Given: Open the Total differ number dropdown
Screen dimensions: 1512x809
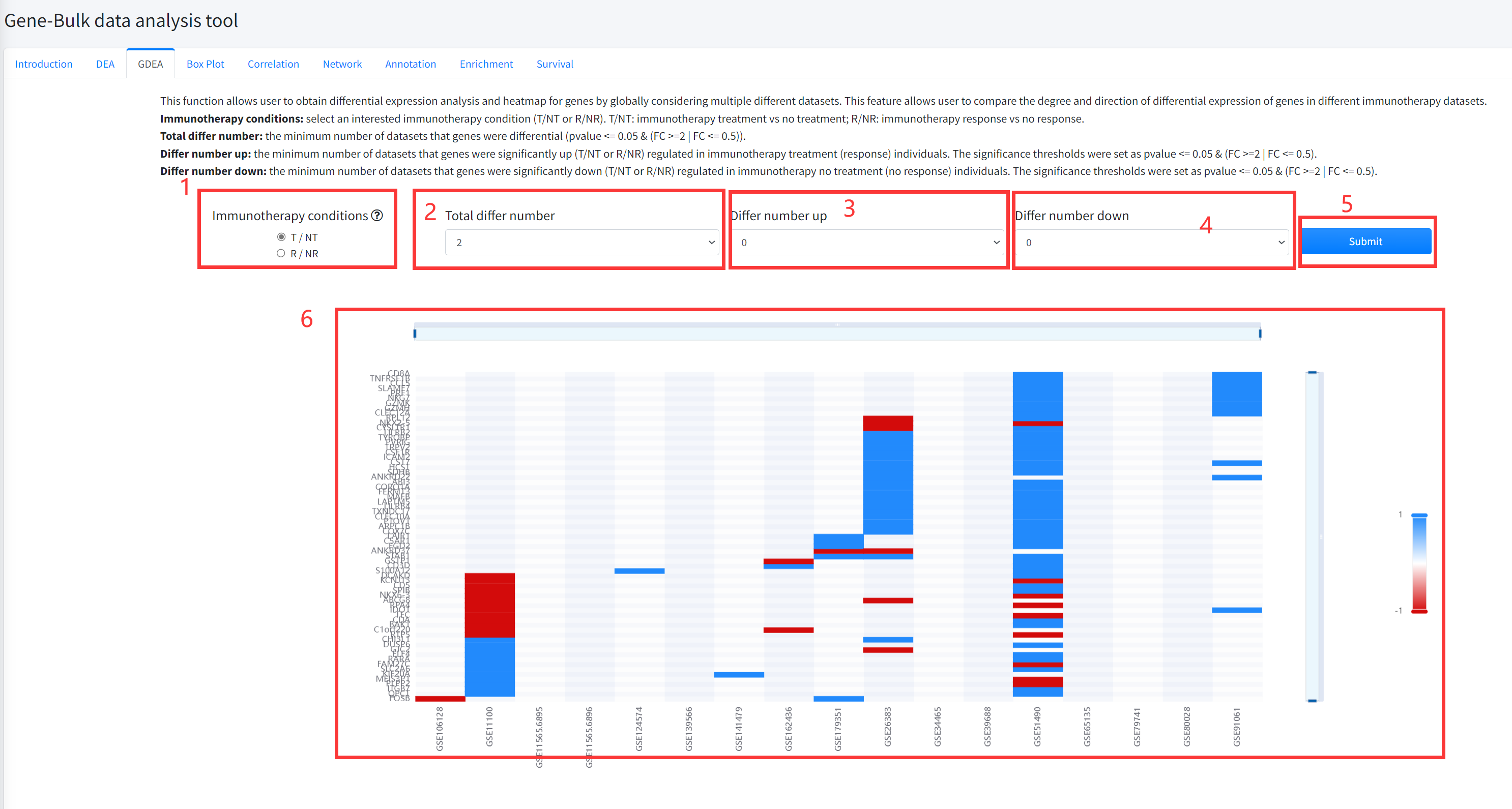Looking at the screenshot, I should click(x=581, y=242).
